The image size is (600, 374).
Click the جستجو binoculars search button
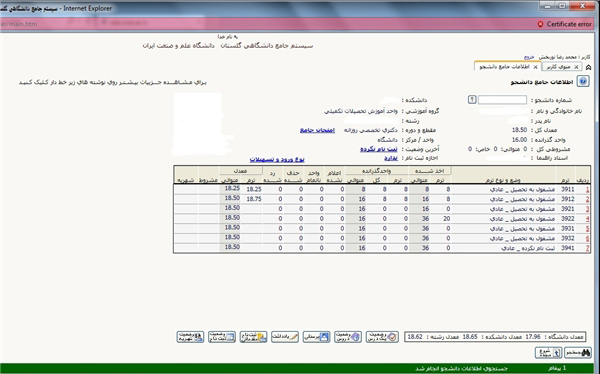pos(578,353)
